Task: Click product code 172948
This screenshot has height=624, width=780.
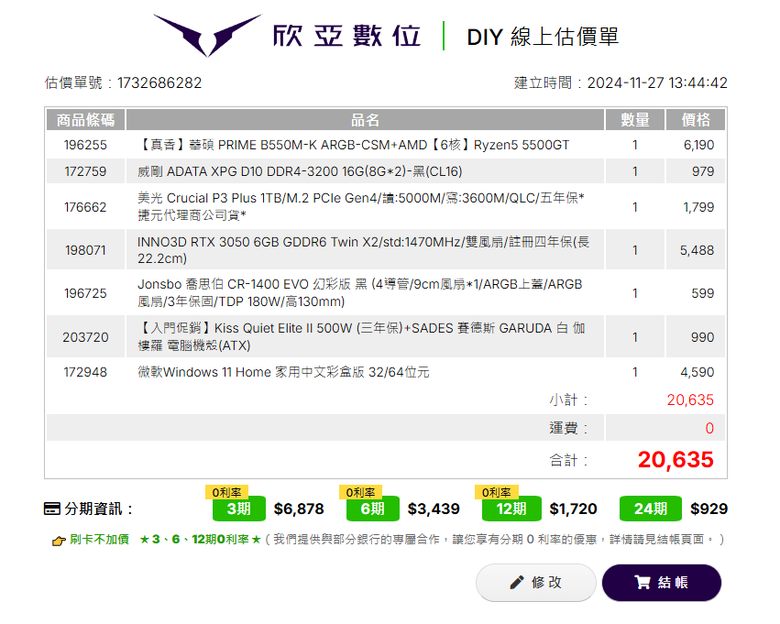Action: pos(86,372)
